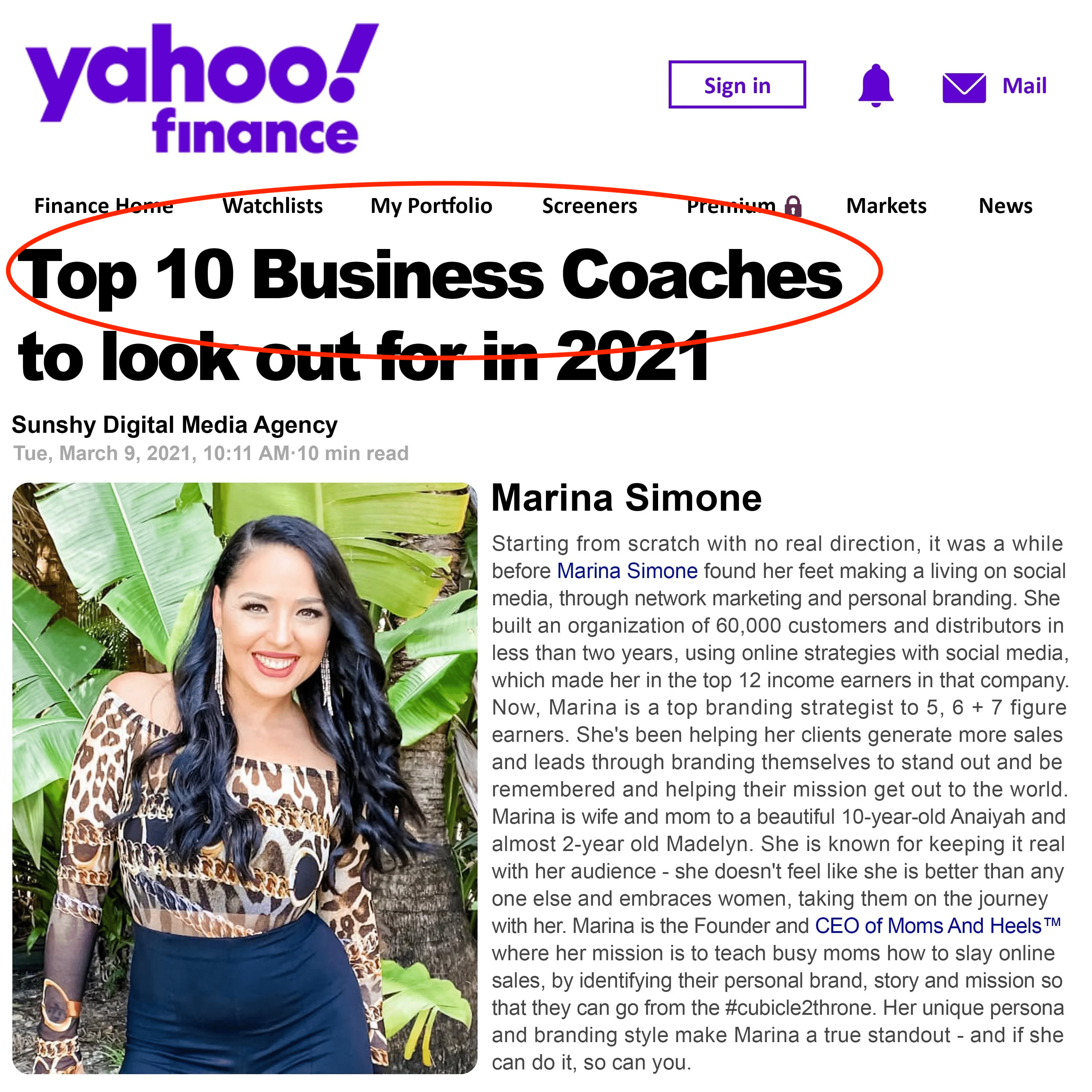
Task: Go to the Finance Home tab
Action: (104, 206)
